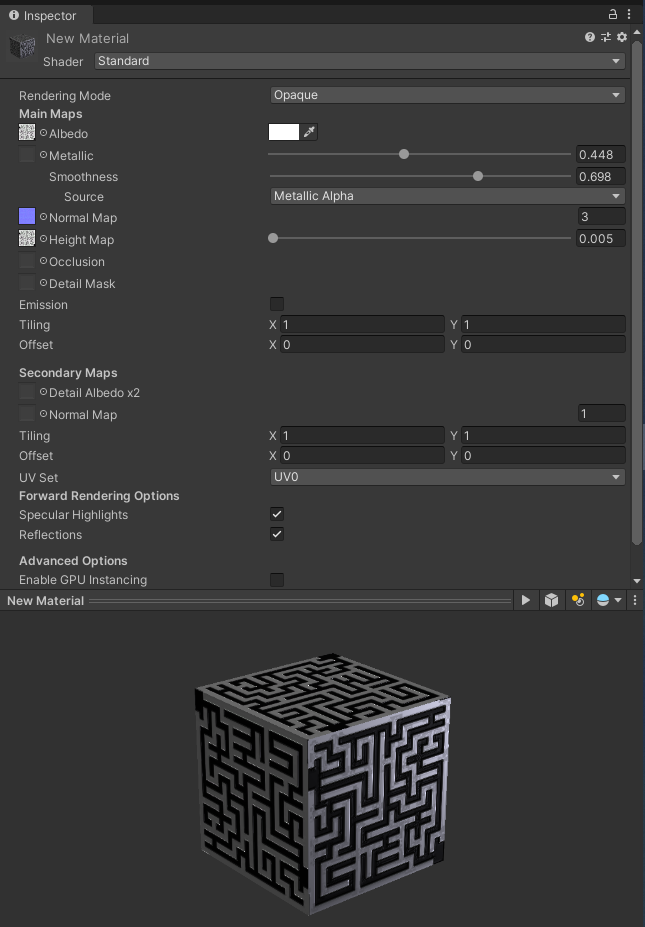Enable the Emission checkbox
This screenshot has width=645, height=927.
click(277, 304)
